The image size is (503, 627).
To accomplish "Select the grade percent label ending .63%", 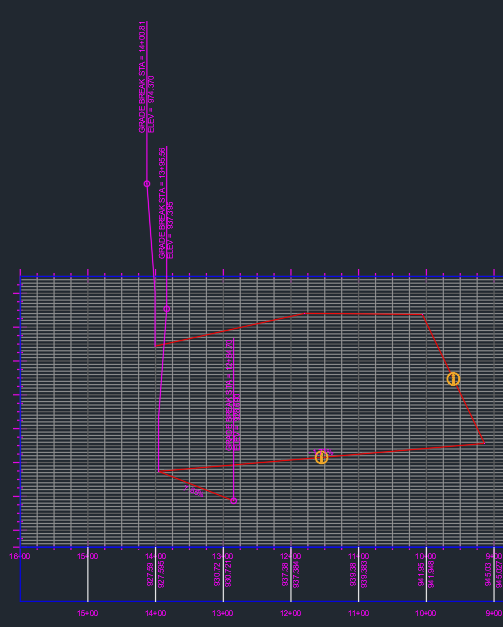I will 194,491.
